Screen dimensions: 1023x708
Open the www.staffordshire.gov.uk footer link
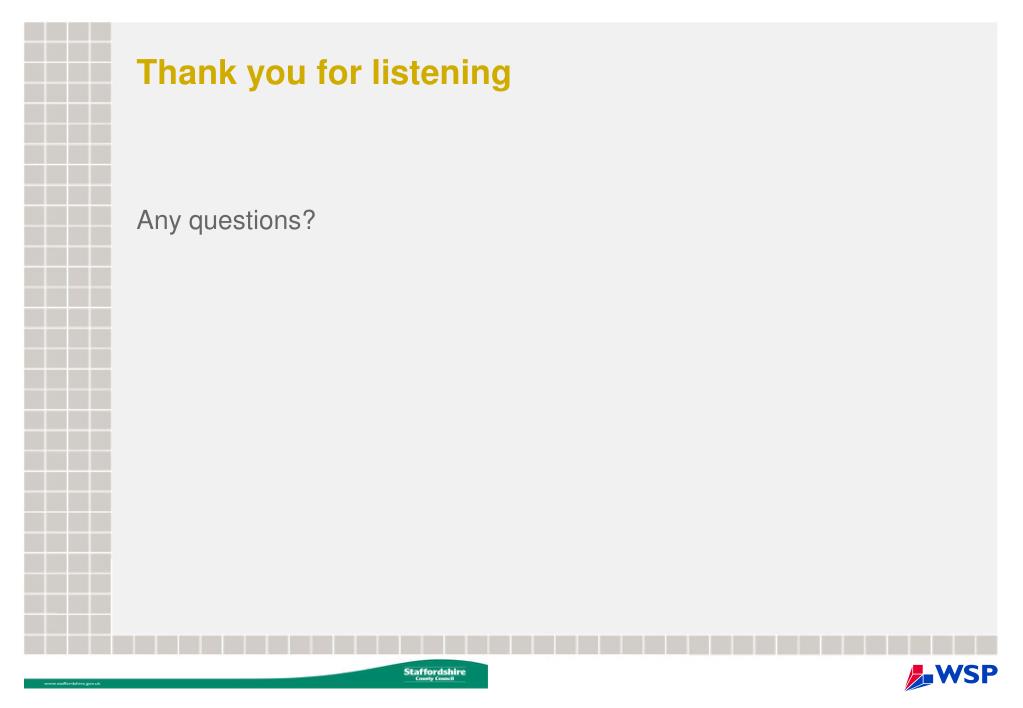pos(72,683)
